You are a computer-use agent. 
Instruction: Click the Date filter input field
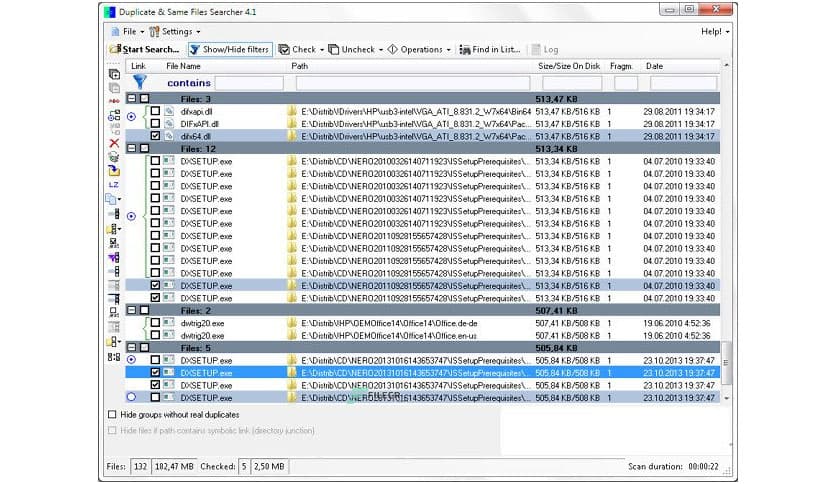(x=684, y=83)
